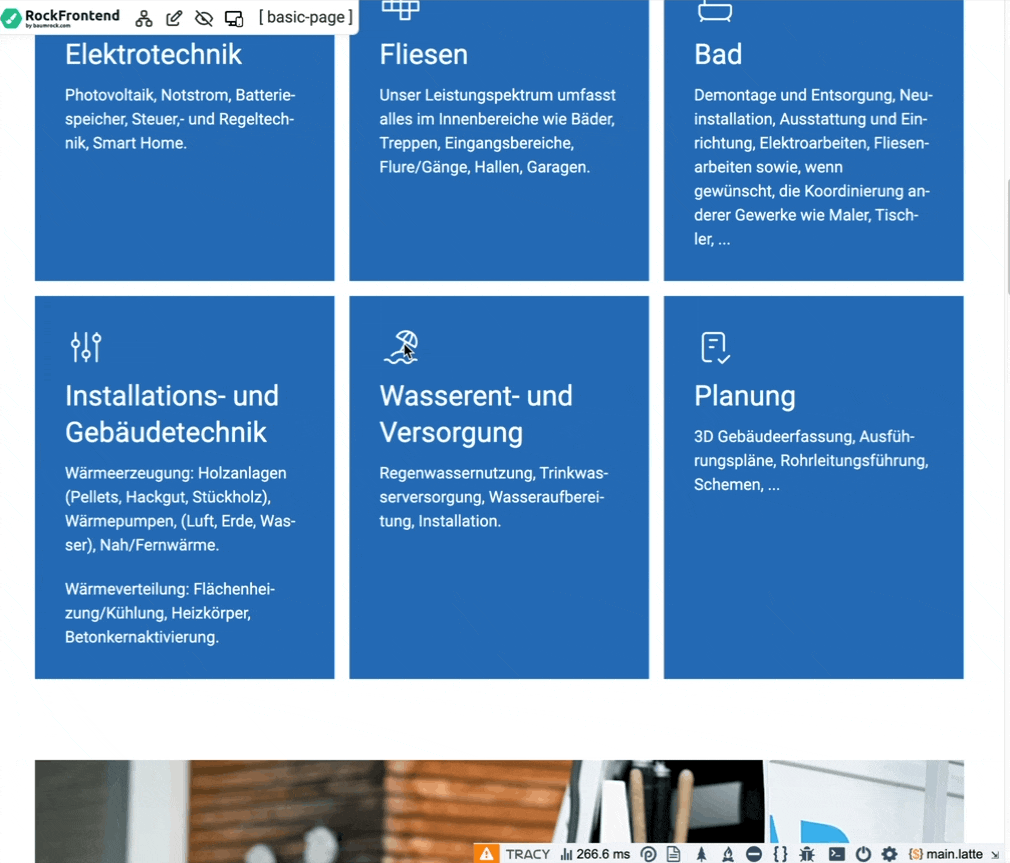
Task: Click the edit page pencil icon
Action: [x=174, y=18]
